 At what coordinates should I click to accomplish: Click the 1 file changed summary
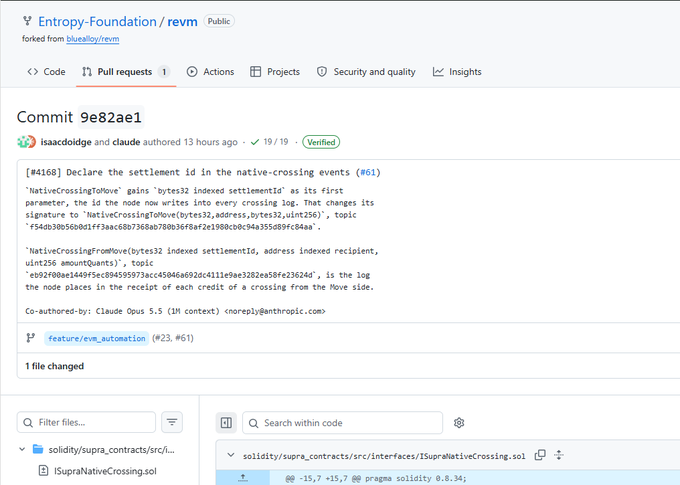point(55,366)
